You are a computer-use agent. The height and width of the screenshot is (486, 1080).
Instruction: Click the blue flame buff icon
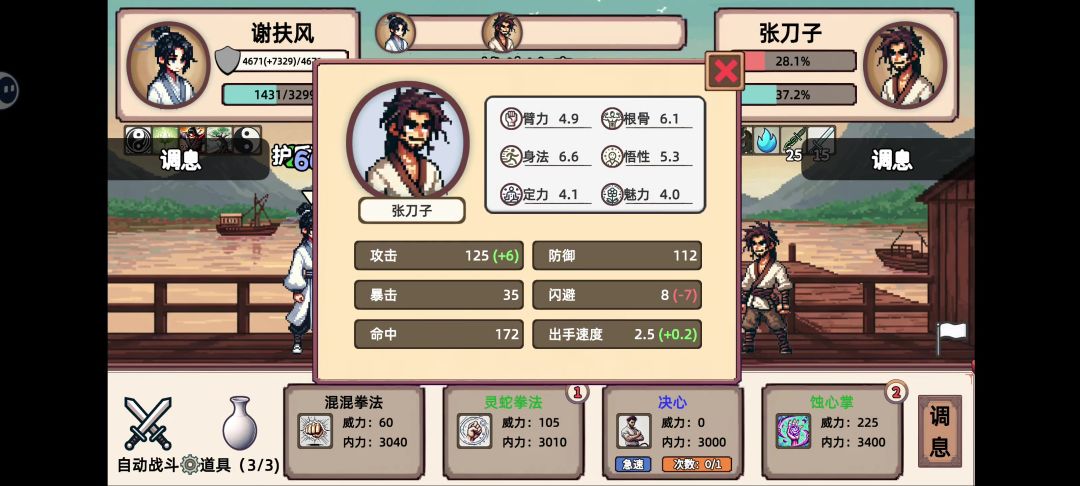pyautogui.click(x=767, y=140)
